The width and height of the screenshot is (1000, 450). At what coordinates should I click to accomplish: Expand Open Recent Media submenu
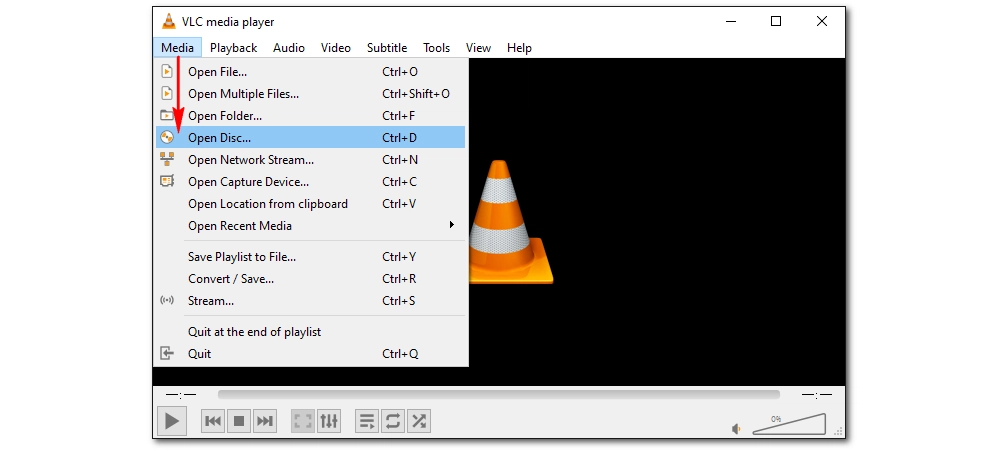click(311, 226)
